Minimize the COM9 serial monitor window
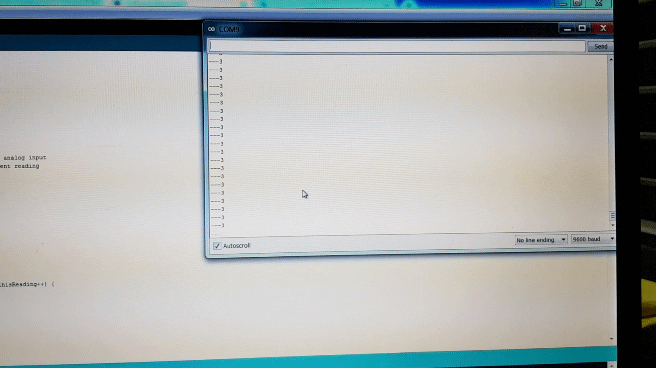 point(567,28)
